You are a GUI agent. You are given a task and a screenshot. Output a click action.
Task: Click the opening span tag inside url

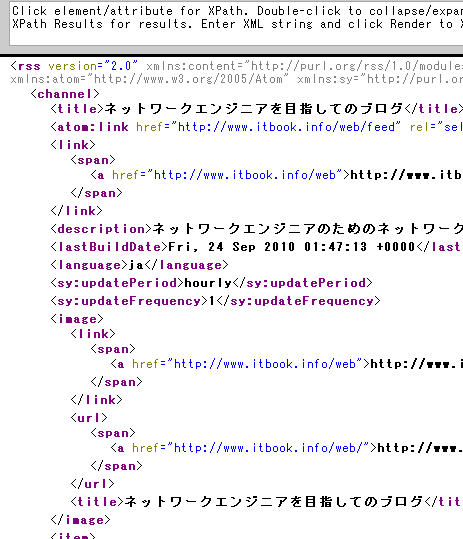pyautogui.click(x=113, y=433)
